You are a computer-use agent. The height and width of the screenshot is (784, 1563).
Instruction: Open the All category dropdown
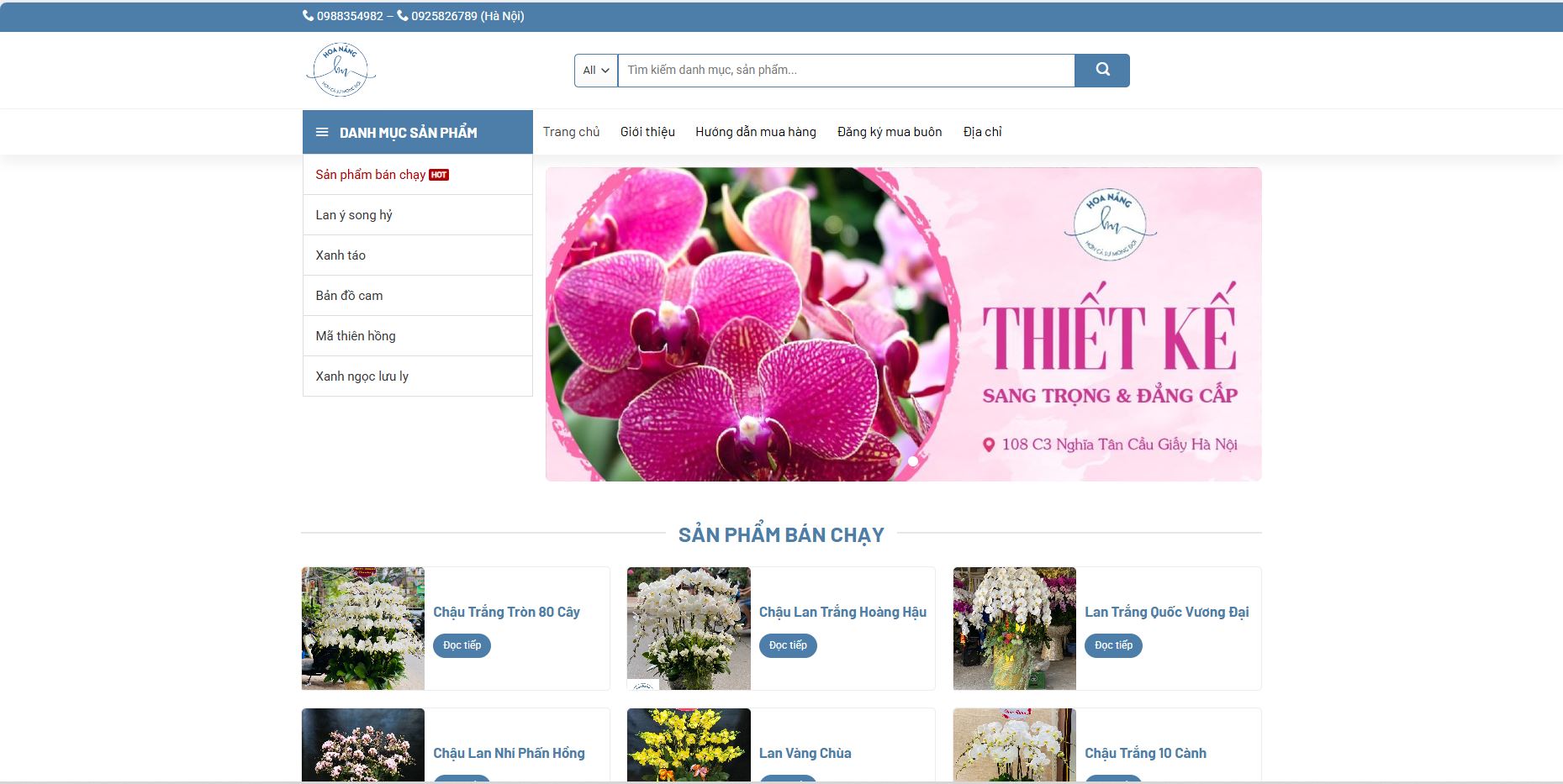coord(596,71)
